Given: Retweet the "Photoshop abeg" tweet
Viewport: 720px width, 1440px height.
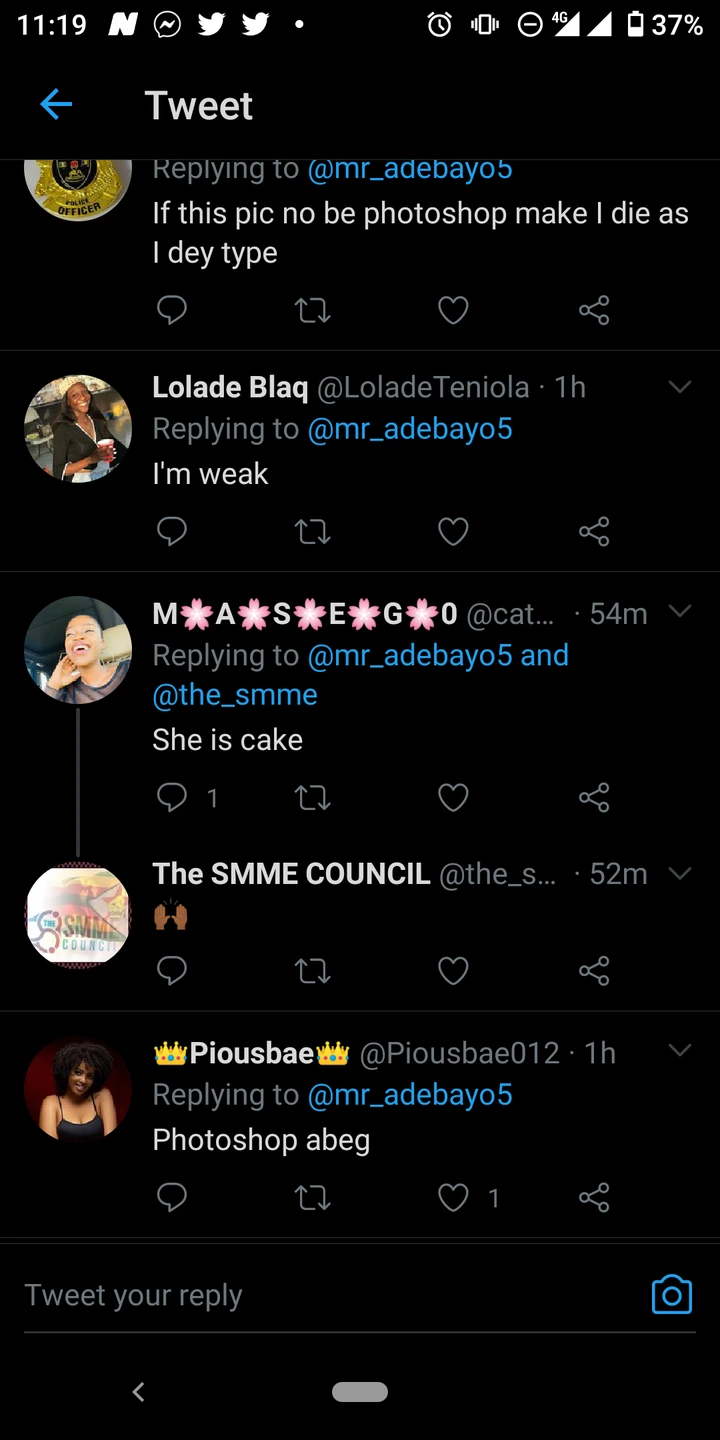Looking at the screenshot, I should pyautogui.click(x=313, y=1197).
